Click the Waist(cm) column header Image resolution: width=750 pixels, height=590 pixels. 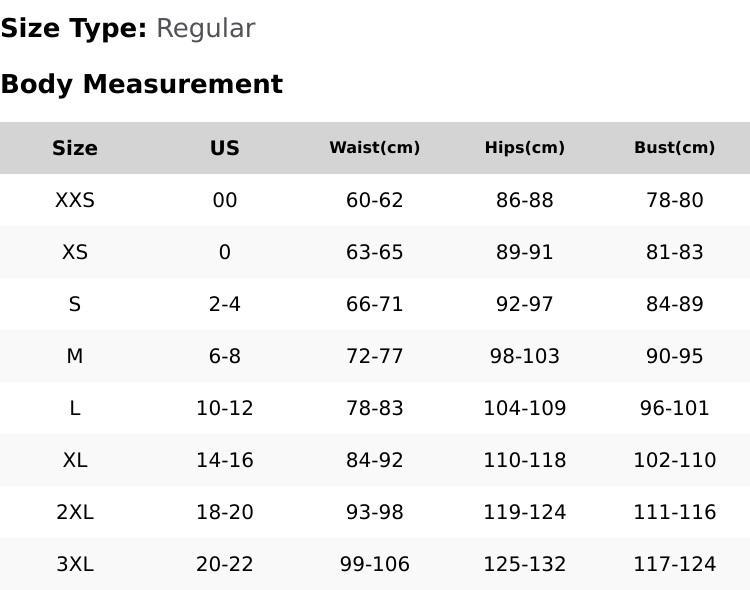point(375,148)
